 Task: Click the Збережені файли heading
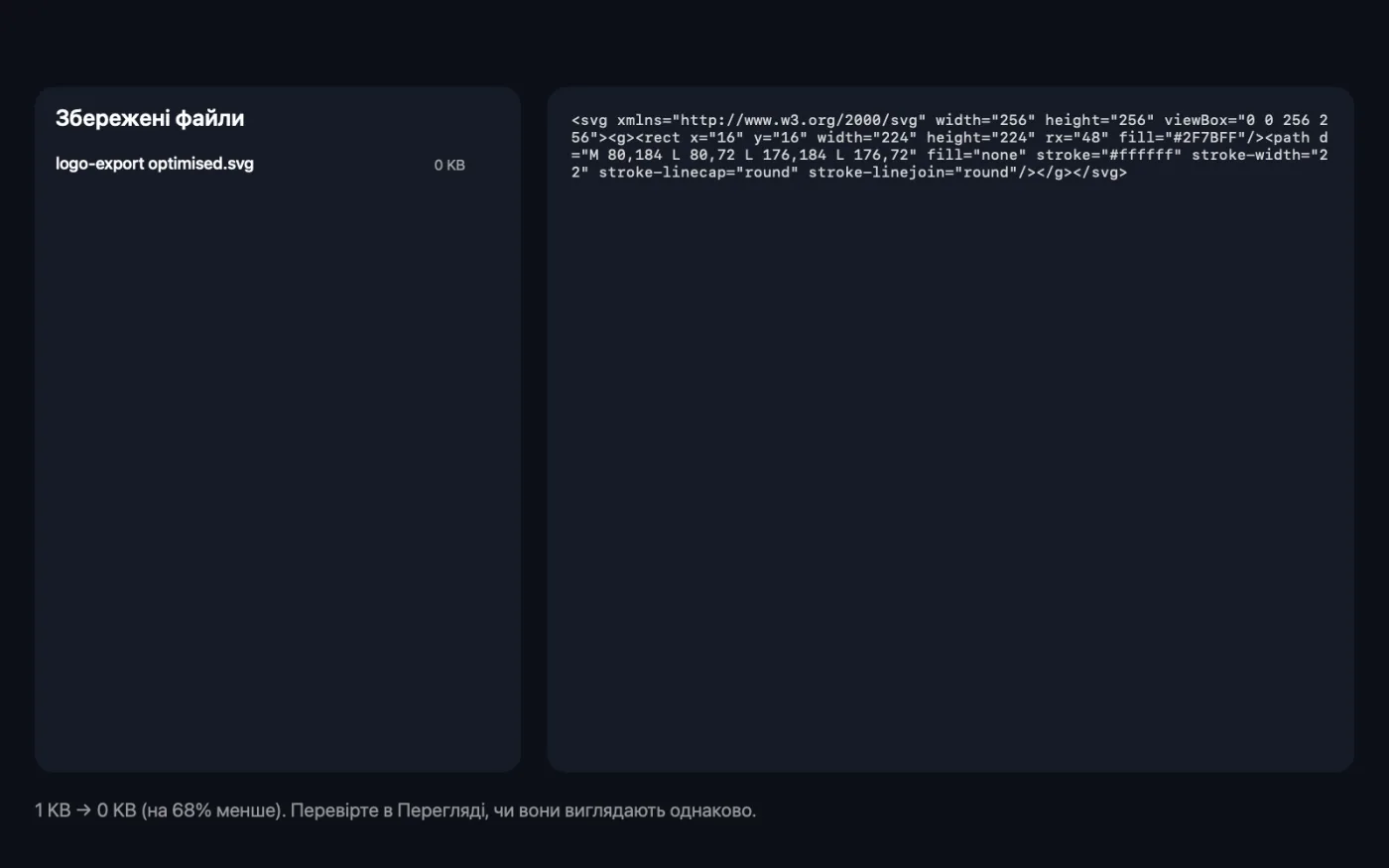click(x=150, y=118)
